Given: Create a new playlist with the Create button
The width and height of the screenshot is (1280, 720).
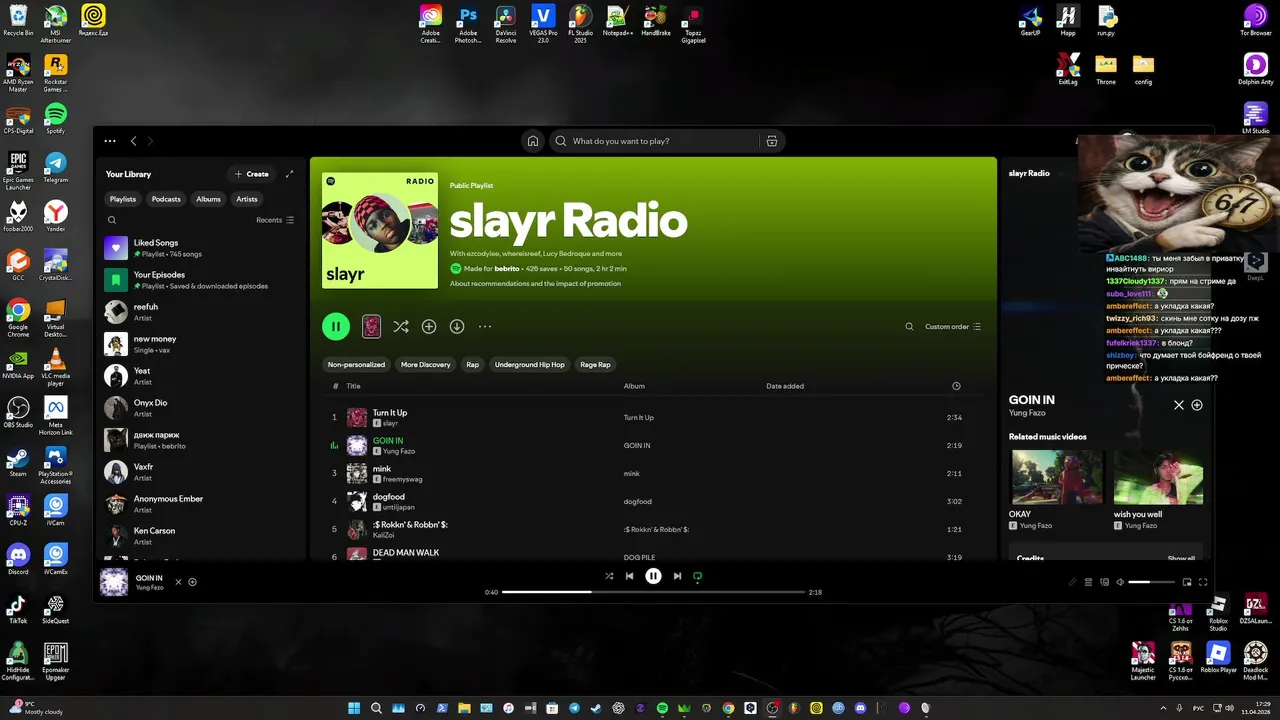Looking at the screenshot, I should pyautogui.click(x=252, y=174).
